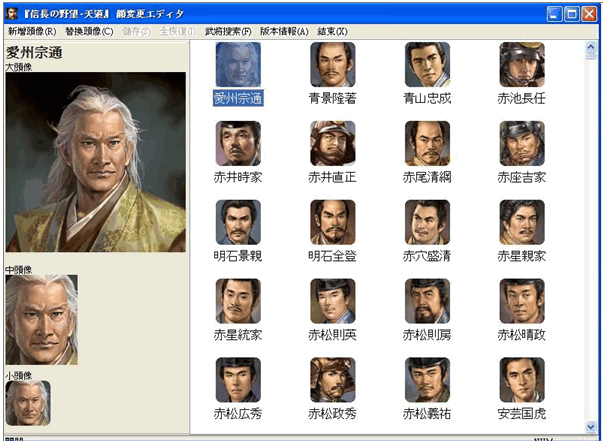The height and width of the screenshot is (441, 603).
Task: Select the 赤松則房 portrait icon
Action: (427, 301)
